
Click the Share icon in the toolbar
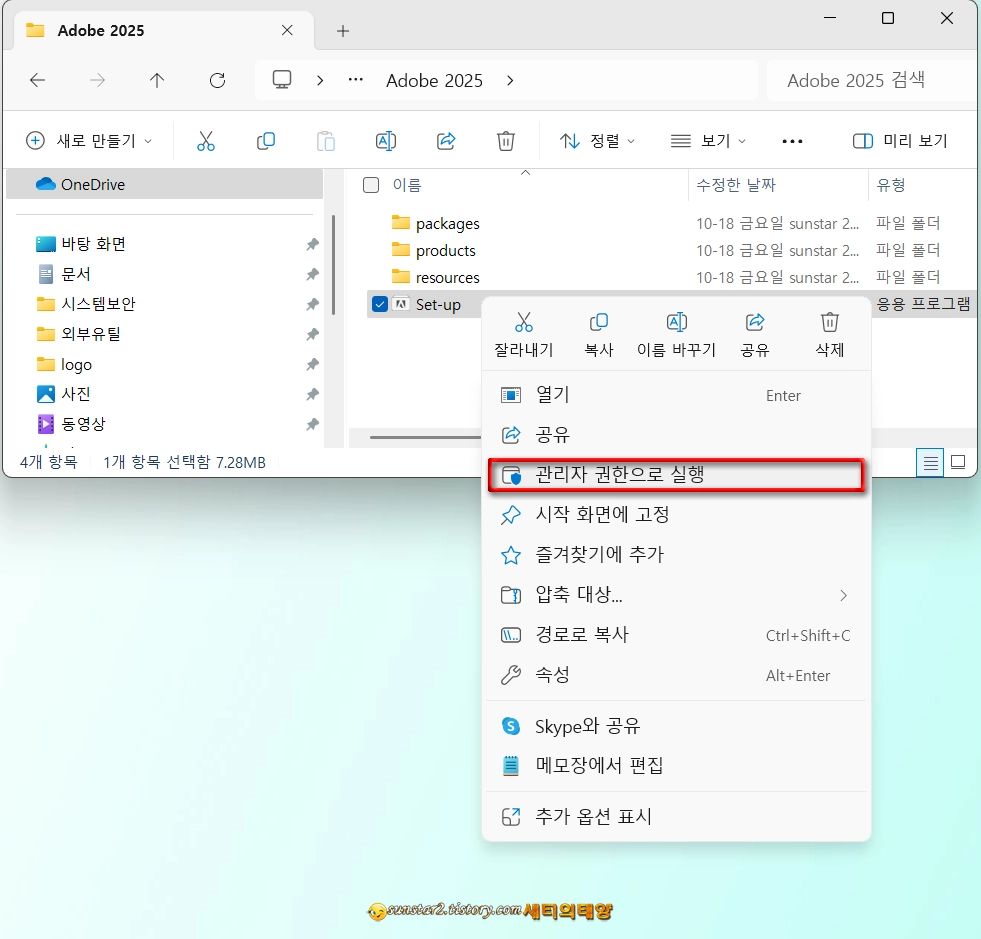tap(446, 141)
